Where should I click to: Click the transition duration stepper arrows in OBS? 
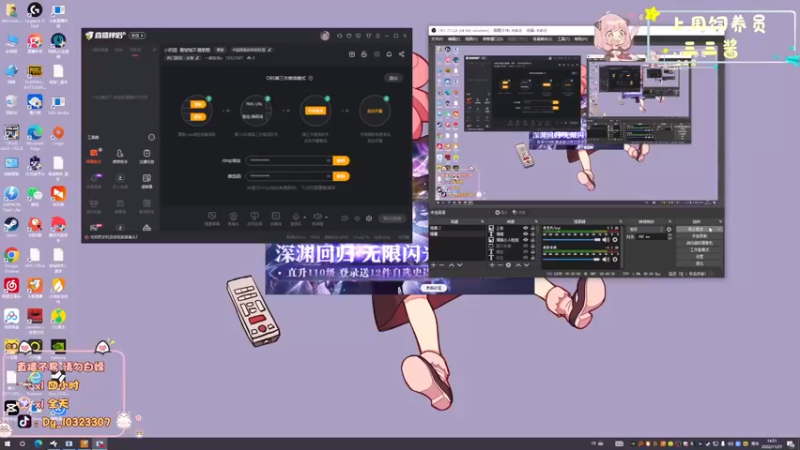(669, 237)
